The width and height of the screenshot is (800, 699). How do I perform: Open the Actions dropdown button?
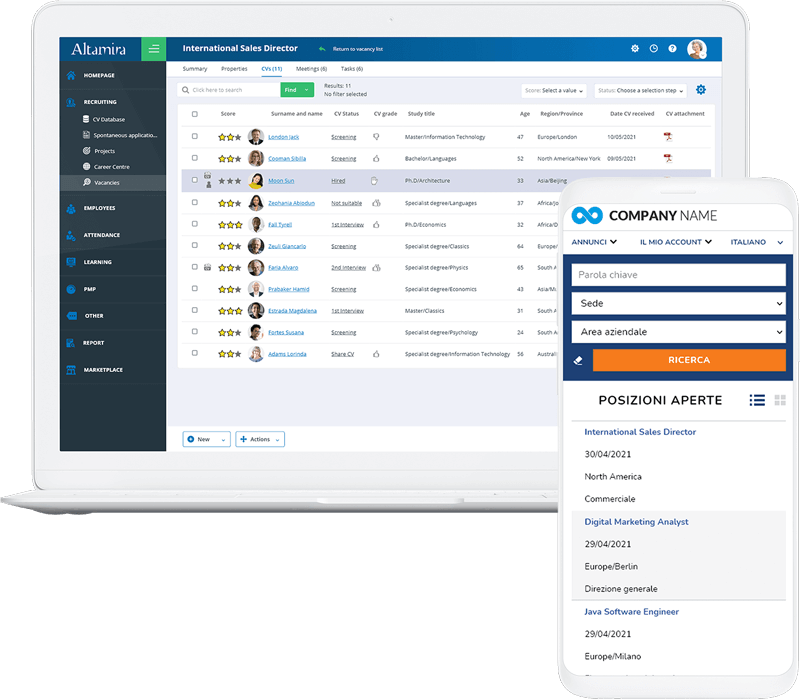(x=260, y=439)
